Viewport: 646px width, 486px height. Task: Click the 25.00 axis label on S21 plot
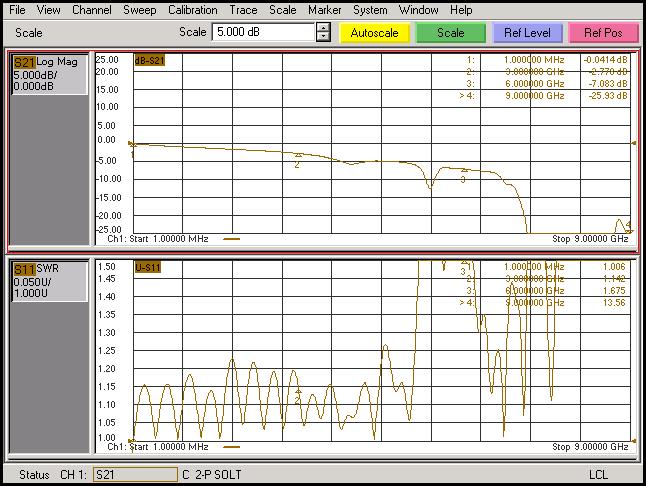coord(107,60)
